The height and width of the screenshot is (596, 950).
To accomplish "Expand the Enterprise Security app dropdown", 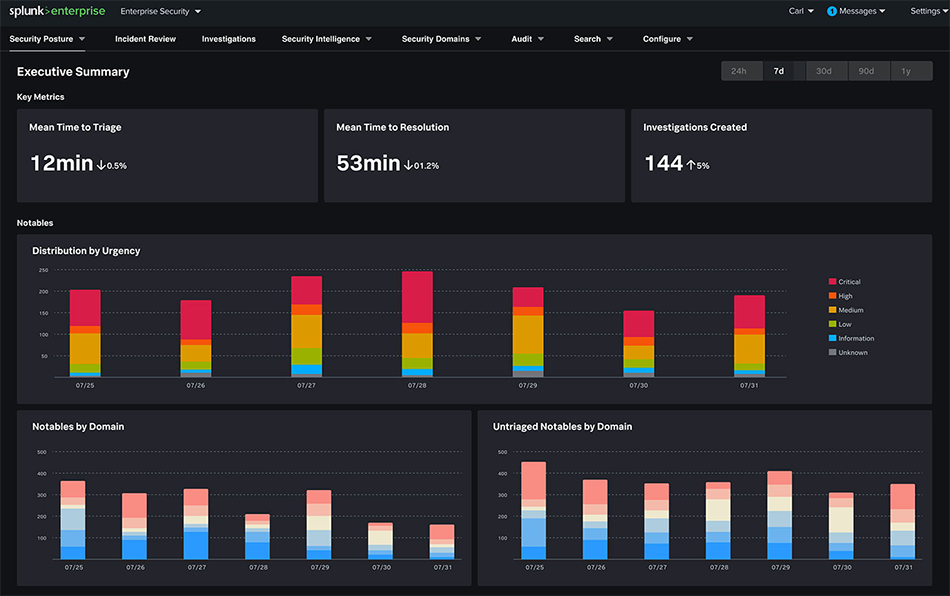I will (x=160, y=12).
